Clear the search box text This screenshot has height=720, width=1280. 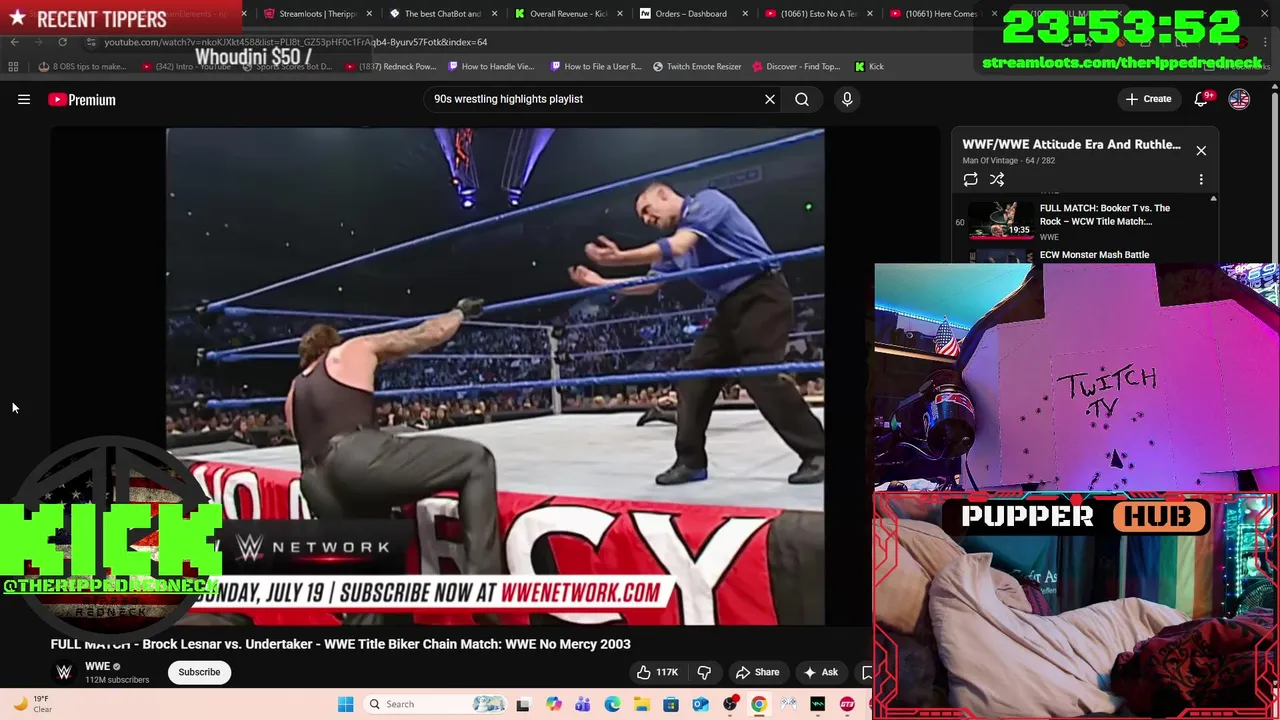(770, 99)
